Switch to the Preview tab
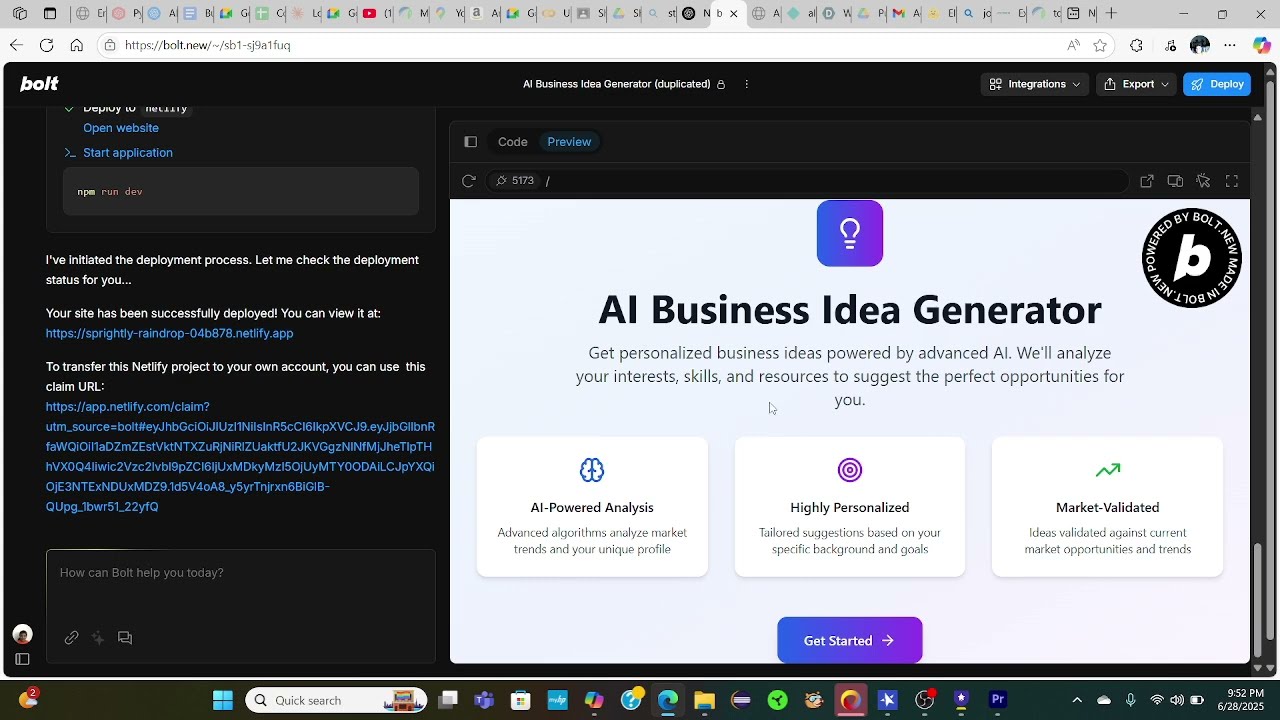 pyautogui.click(x=569, y=142)
